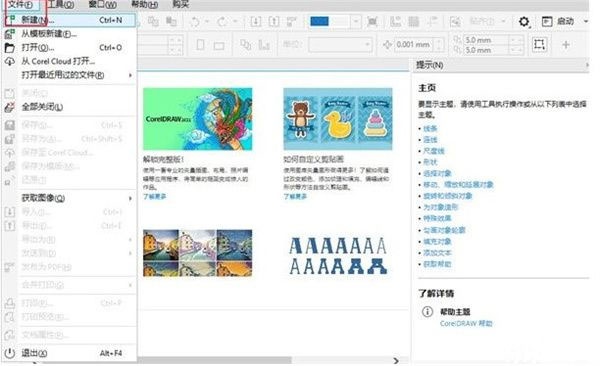This screenshot has height=366, width=600.
Task: Select portrait page orientation icon
Action: 200,45
